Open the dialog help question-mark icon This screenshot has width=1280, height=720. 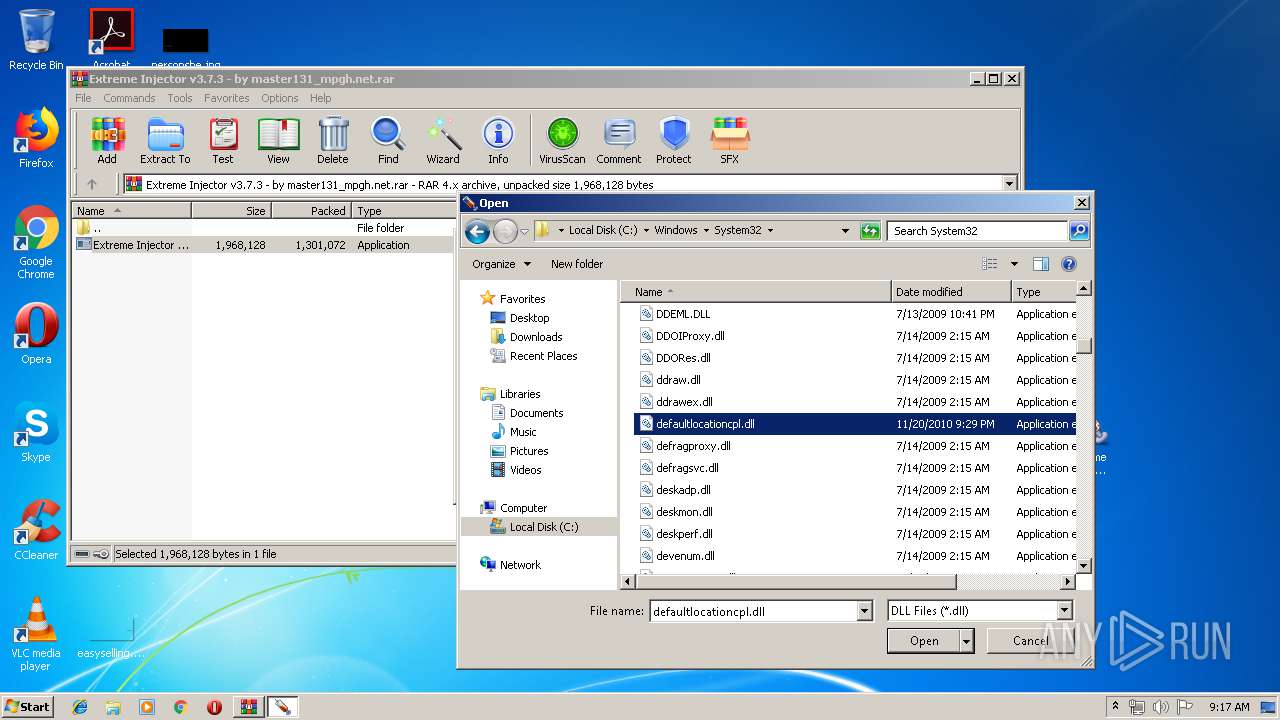click(1068, 264)
